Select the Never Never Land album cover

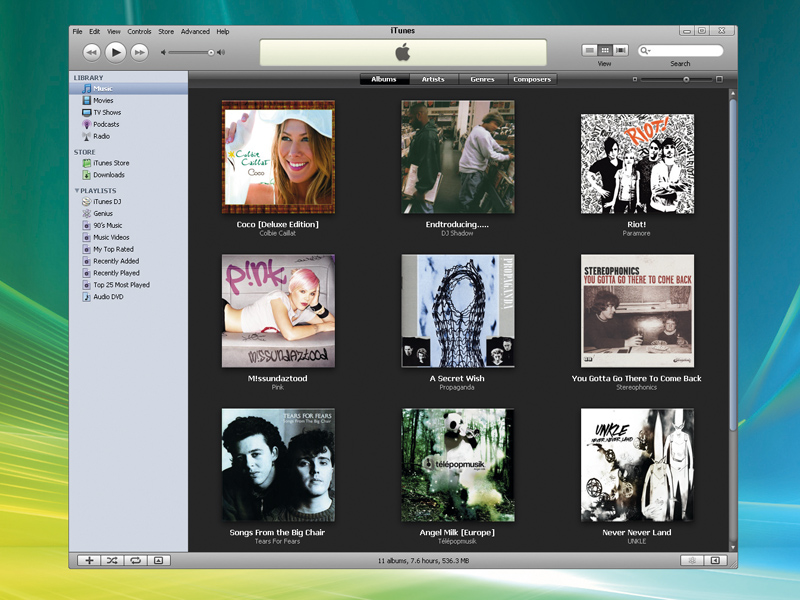click(637, 465)
